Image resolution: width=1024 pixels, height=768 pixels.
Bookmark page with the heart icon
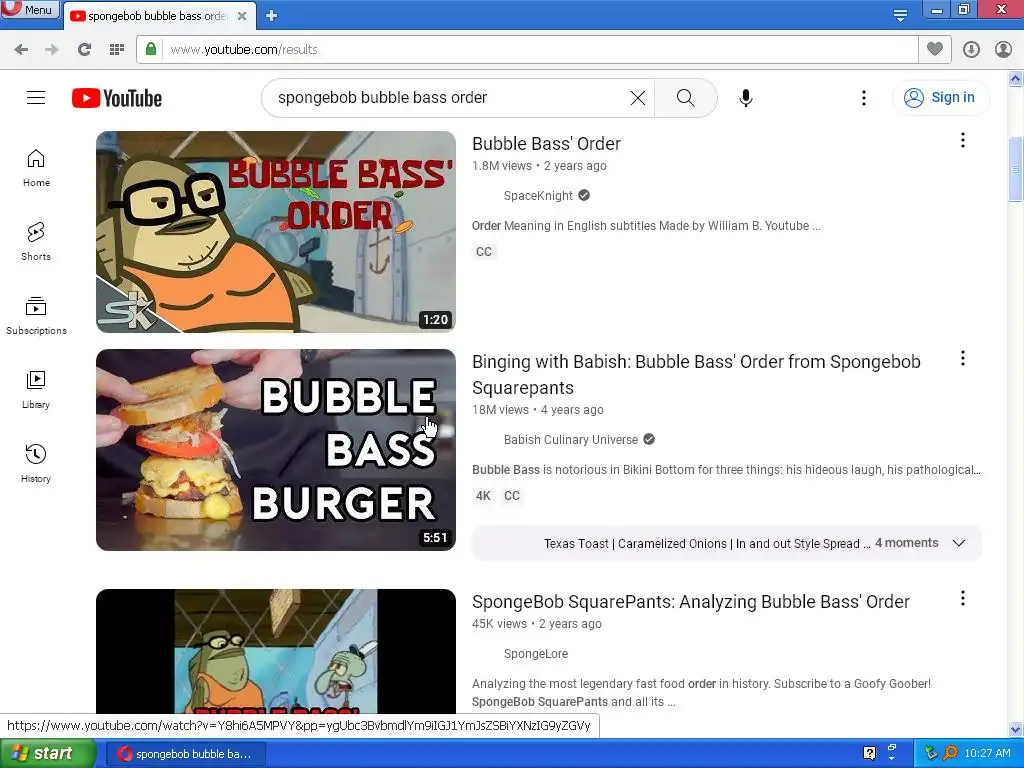[x=935, y=49]
